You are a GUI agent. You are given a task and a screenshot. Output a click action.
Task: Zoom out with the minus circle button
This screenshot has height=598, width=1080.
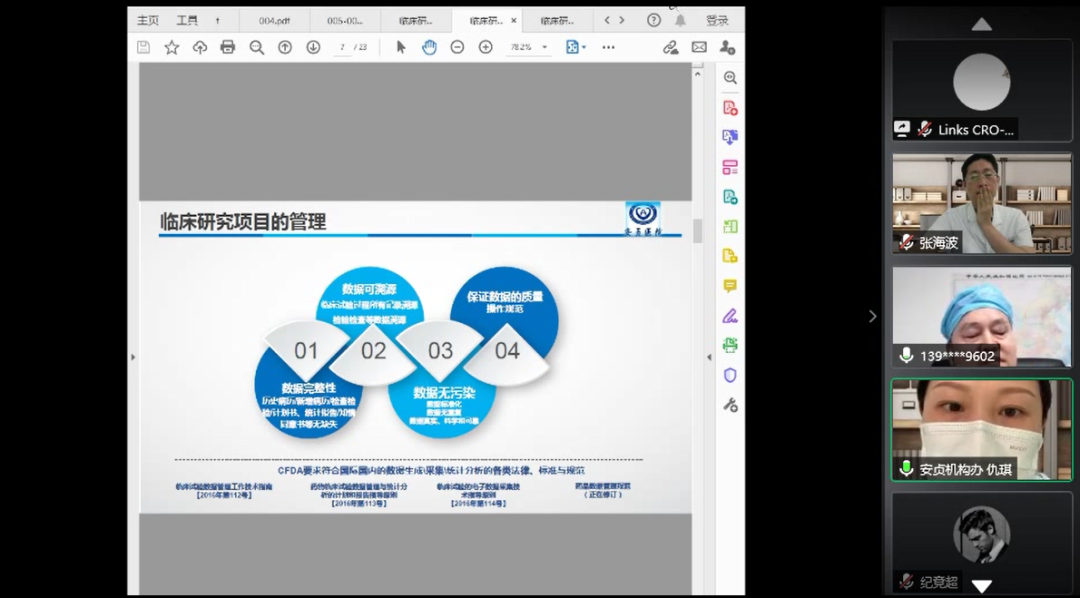pyautogui.click(x=457, y=47)
